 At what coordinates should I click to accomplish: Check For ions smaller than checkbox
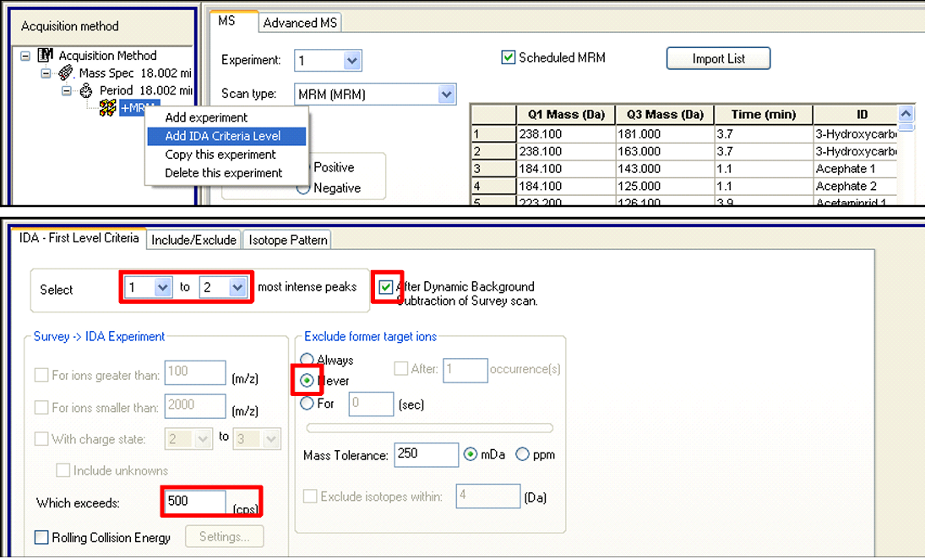click(x=41, y=408)
